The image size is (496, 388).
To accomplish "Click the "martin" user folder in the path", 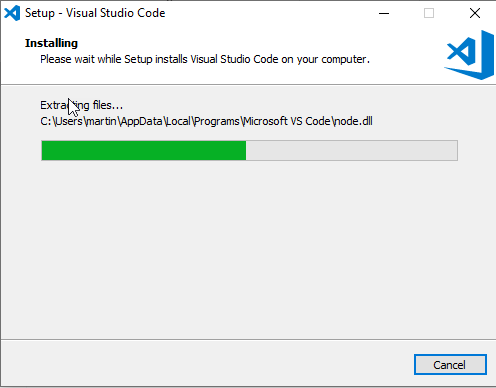I will point(101,121).
